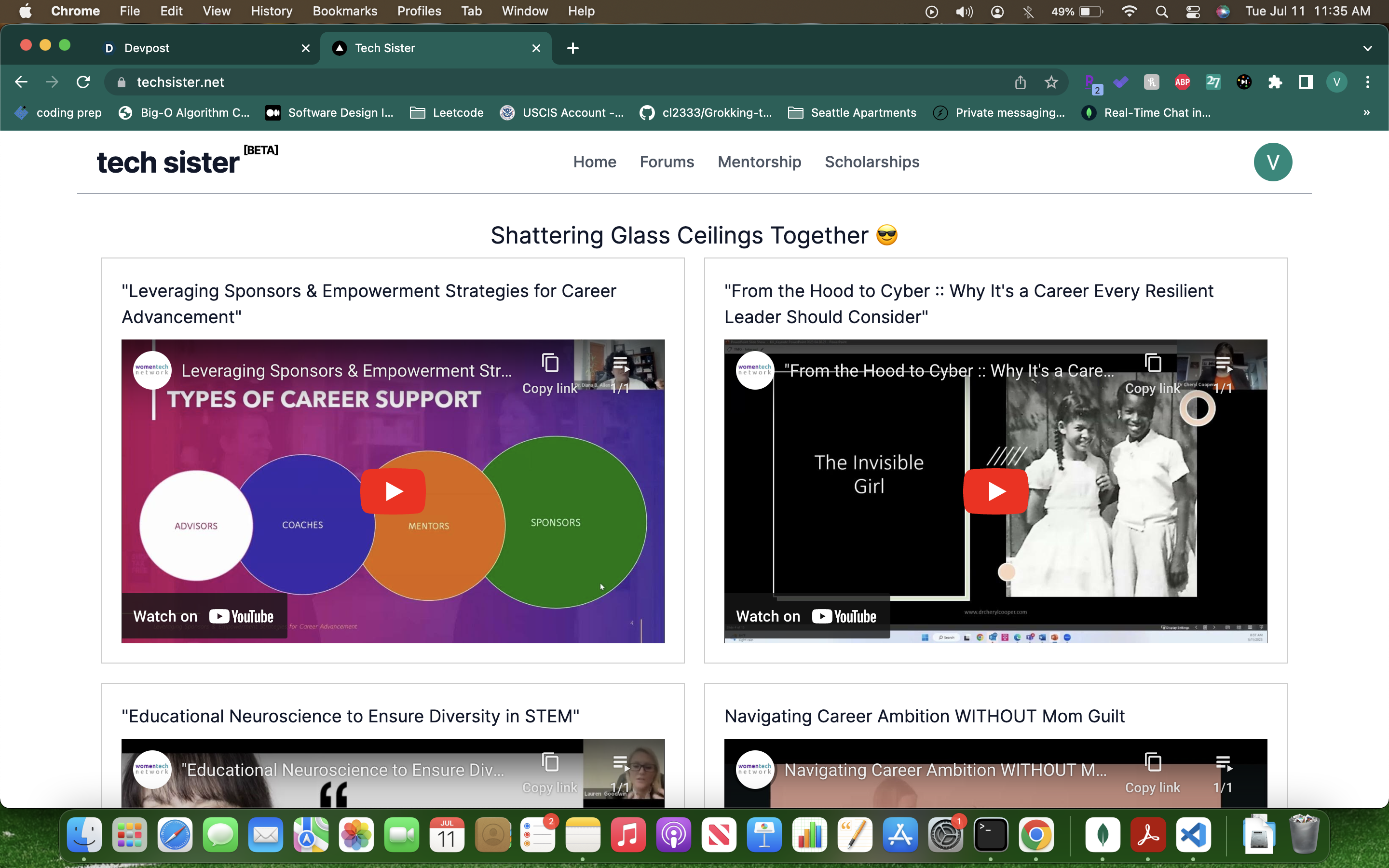Image resolution: width=1389 pixels, height=868 pixels.
Task: Toggle Chrome side panel icon
Action: point(1306,82)
